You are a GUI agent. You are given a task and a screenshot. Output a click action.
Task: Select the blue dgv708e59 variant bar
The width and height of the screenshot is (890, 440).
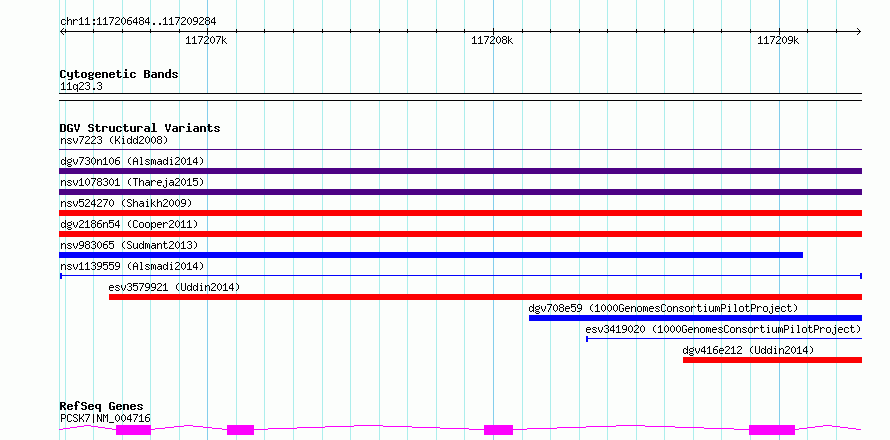pyautogui.click(x=695, y=318)
